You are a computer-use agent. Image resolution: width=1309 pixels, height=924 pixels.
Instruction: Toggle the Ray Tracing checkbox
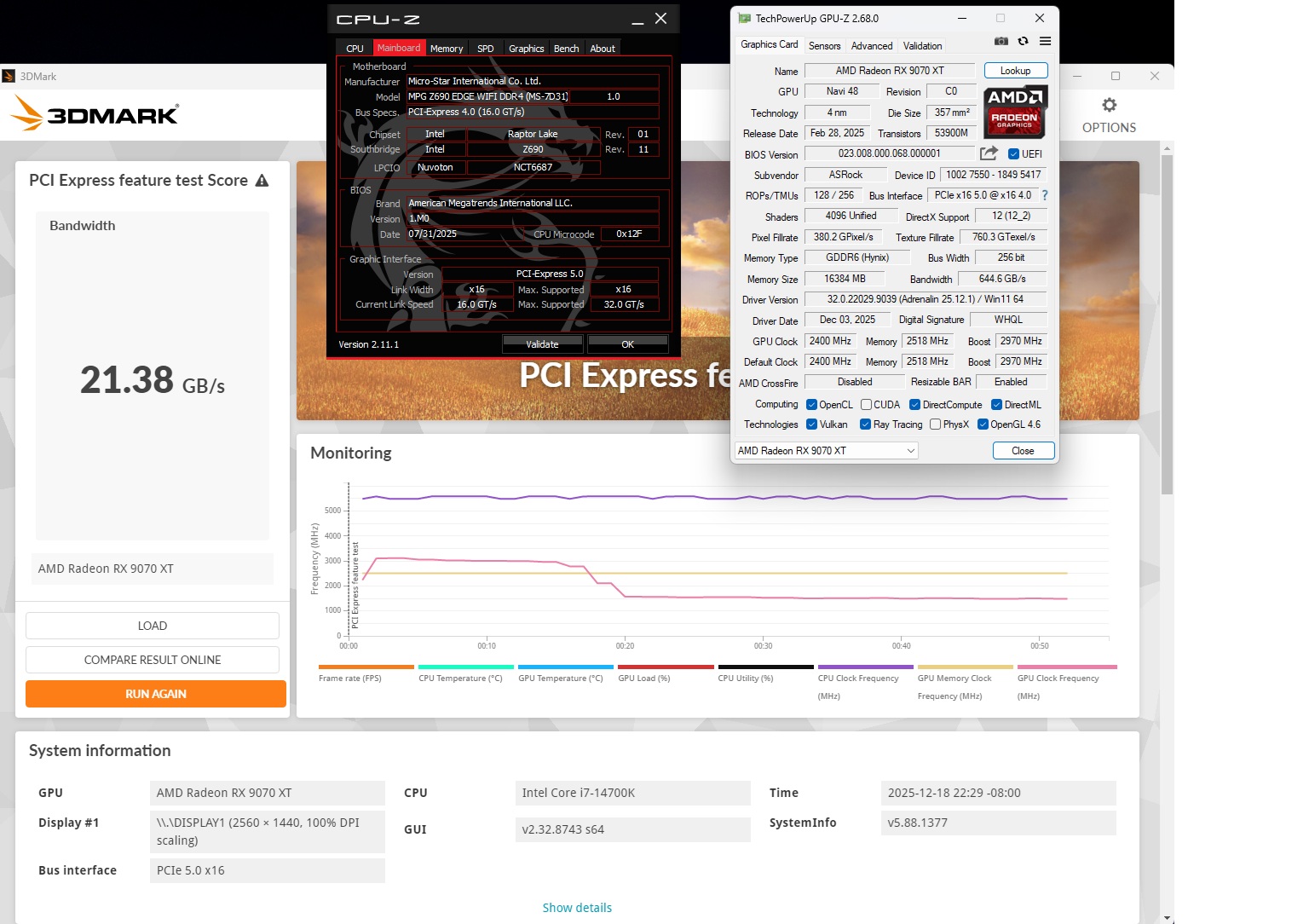pos(866,424)
